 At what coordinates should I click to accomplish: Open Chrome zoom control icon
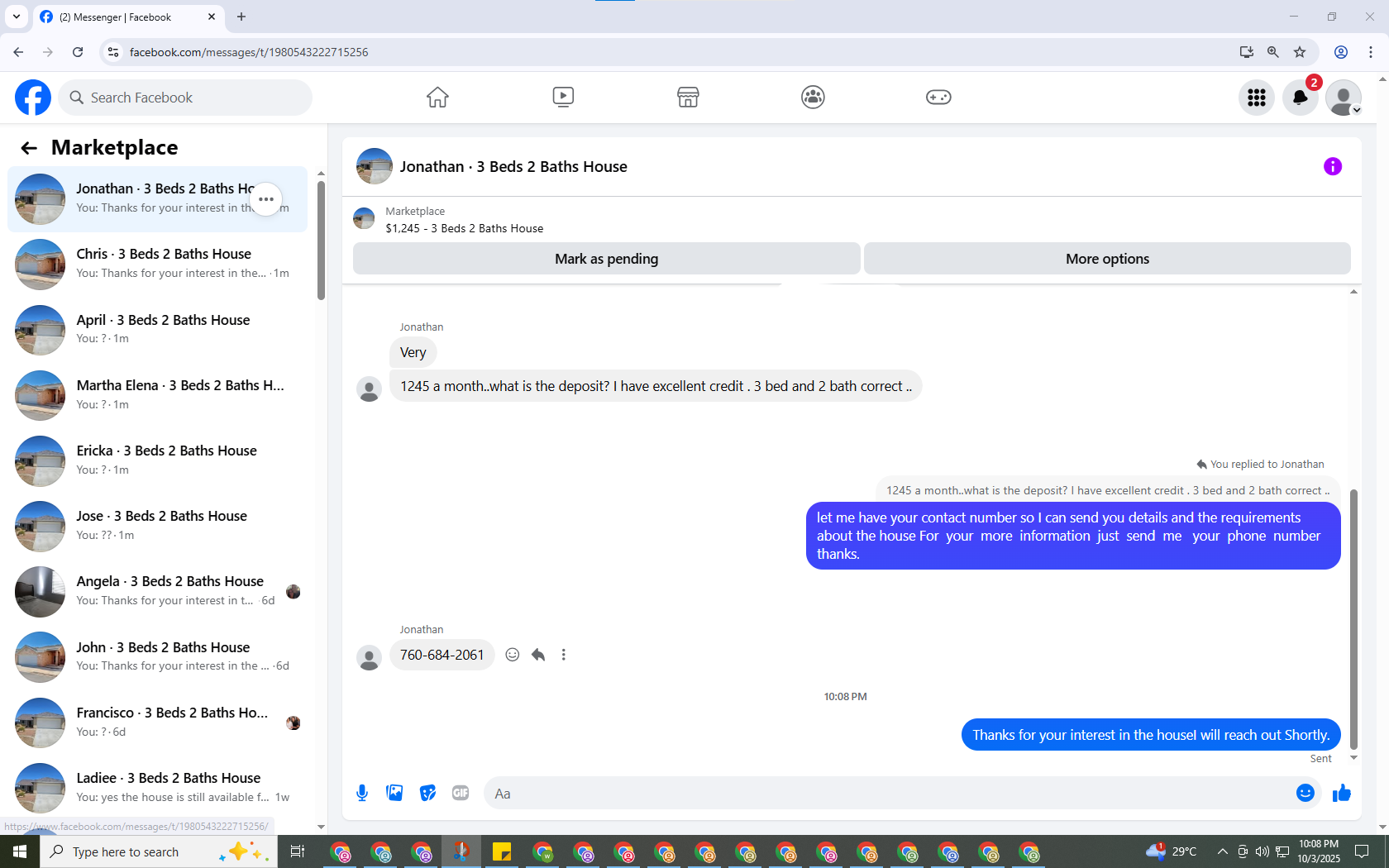[x=1273, y=52]
